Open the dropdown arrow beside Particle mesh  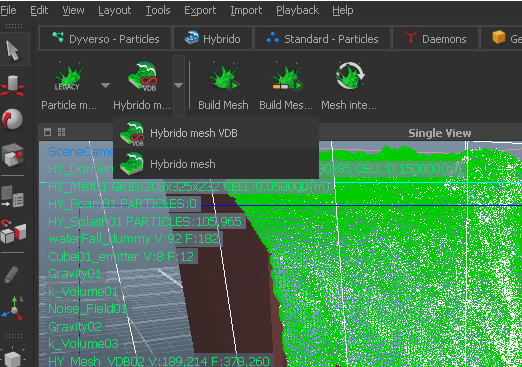[x=105, y=85]
